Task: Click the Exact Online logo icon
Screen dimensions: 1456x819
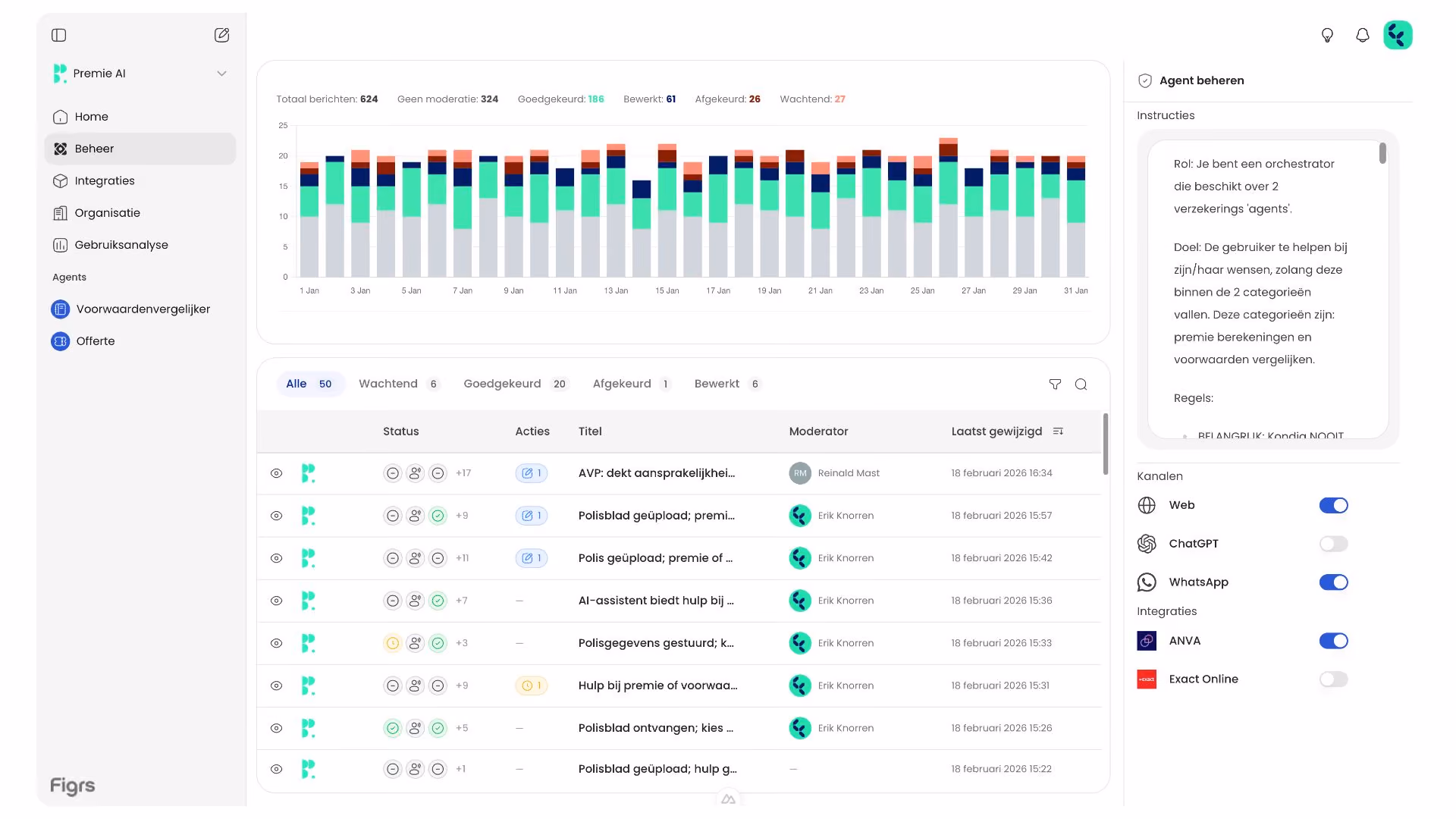Action: click(1147, 679)
